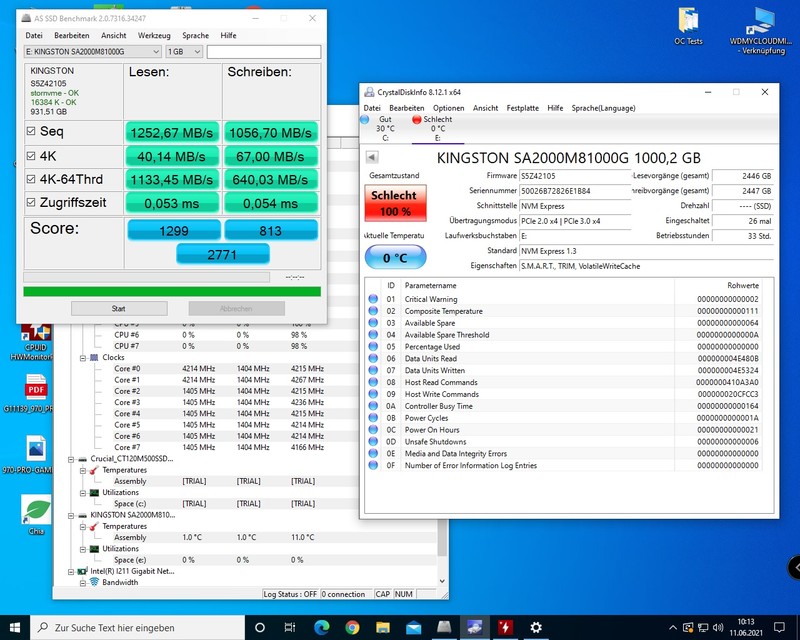
Task: Click the empty text field beside 1 GB
Action: pos(264,52)
